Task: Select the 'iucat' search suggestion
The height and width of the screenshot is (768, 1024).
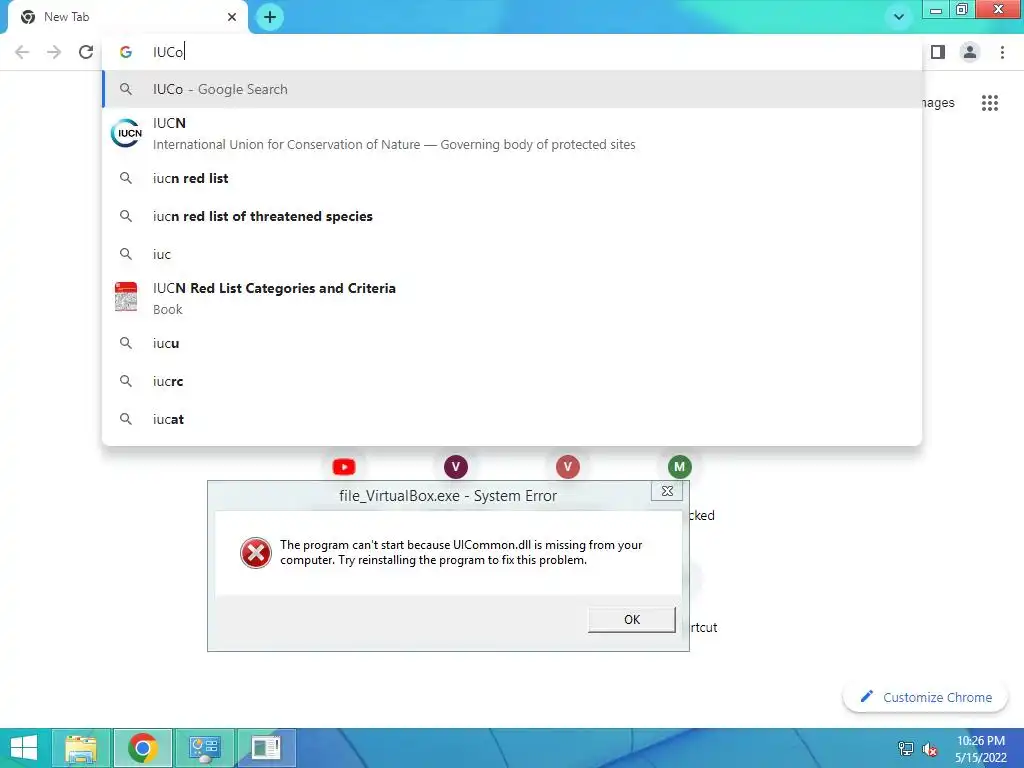Action: (x=512, y=419)
